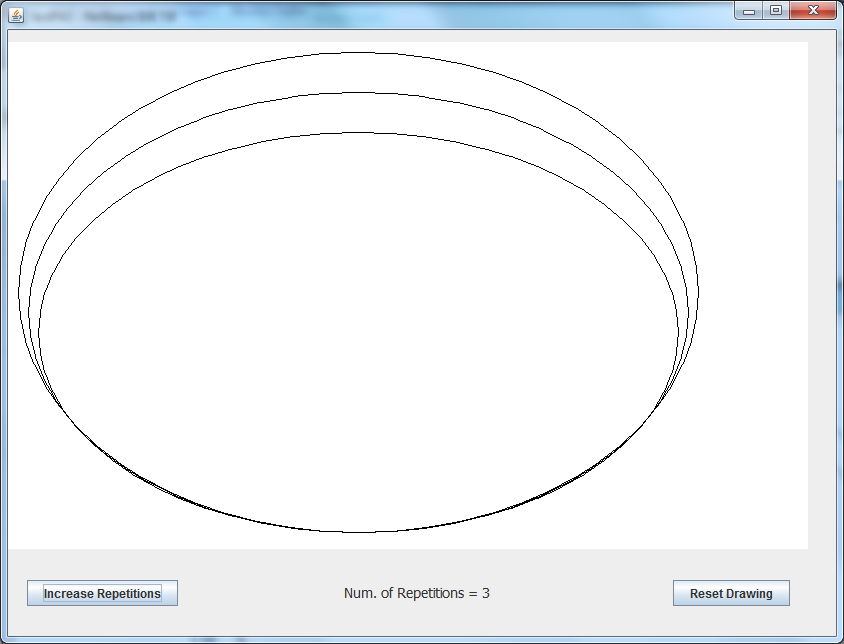Image resolution: width=844 pixels, height=644 pixels.
Task: Click the bottom point where ellipses meet
Action: 358,532
